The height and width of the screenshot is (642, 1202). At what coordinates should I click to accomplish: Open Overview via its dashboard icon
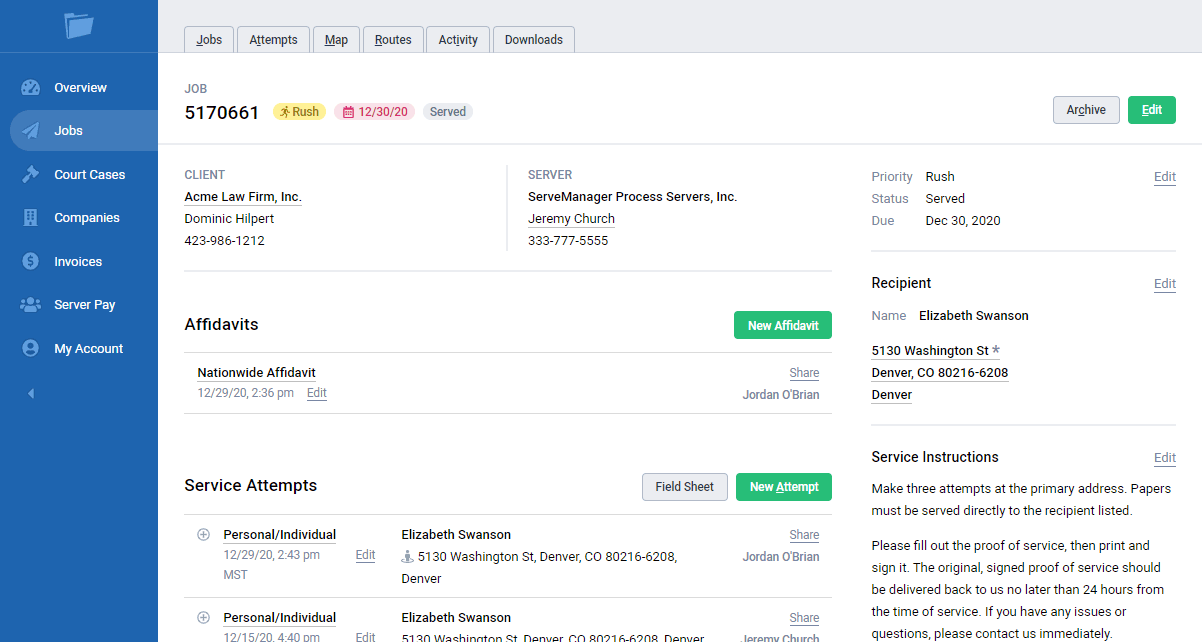point(31,87)
